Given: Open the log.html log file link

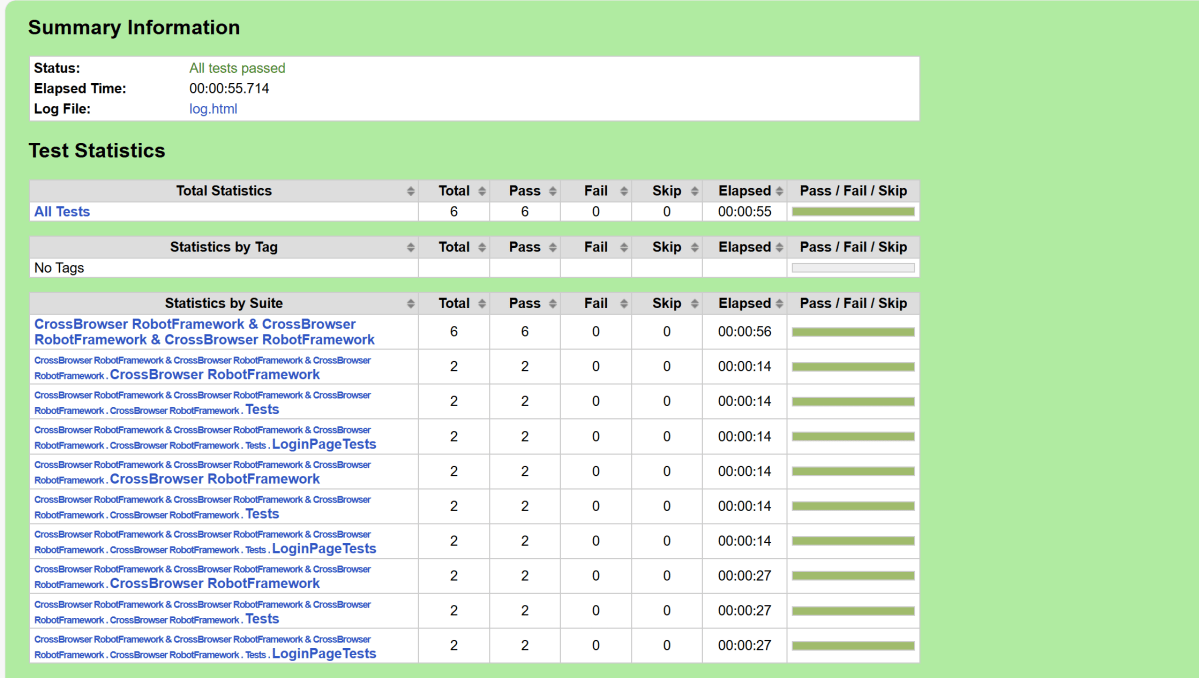Looking at the screenshot, I should [213, 109].
